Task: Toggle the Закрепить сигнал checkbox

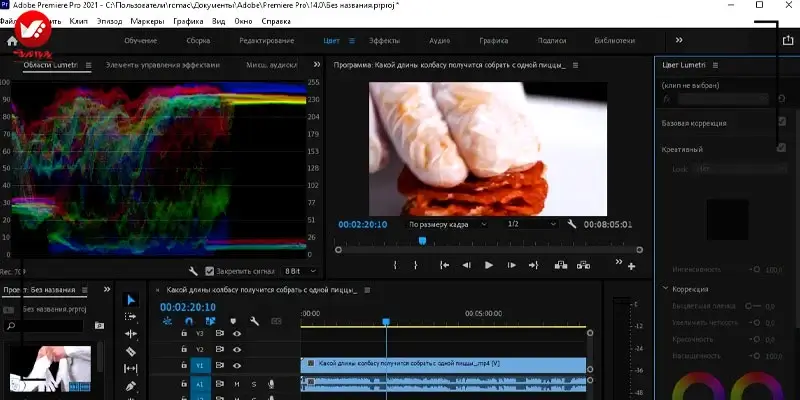Action: (x=209, y=271)
